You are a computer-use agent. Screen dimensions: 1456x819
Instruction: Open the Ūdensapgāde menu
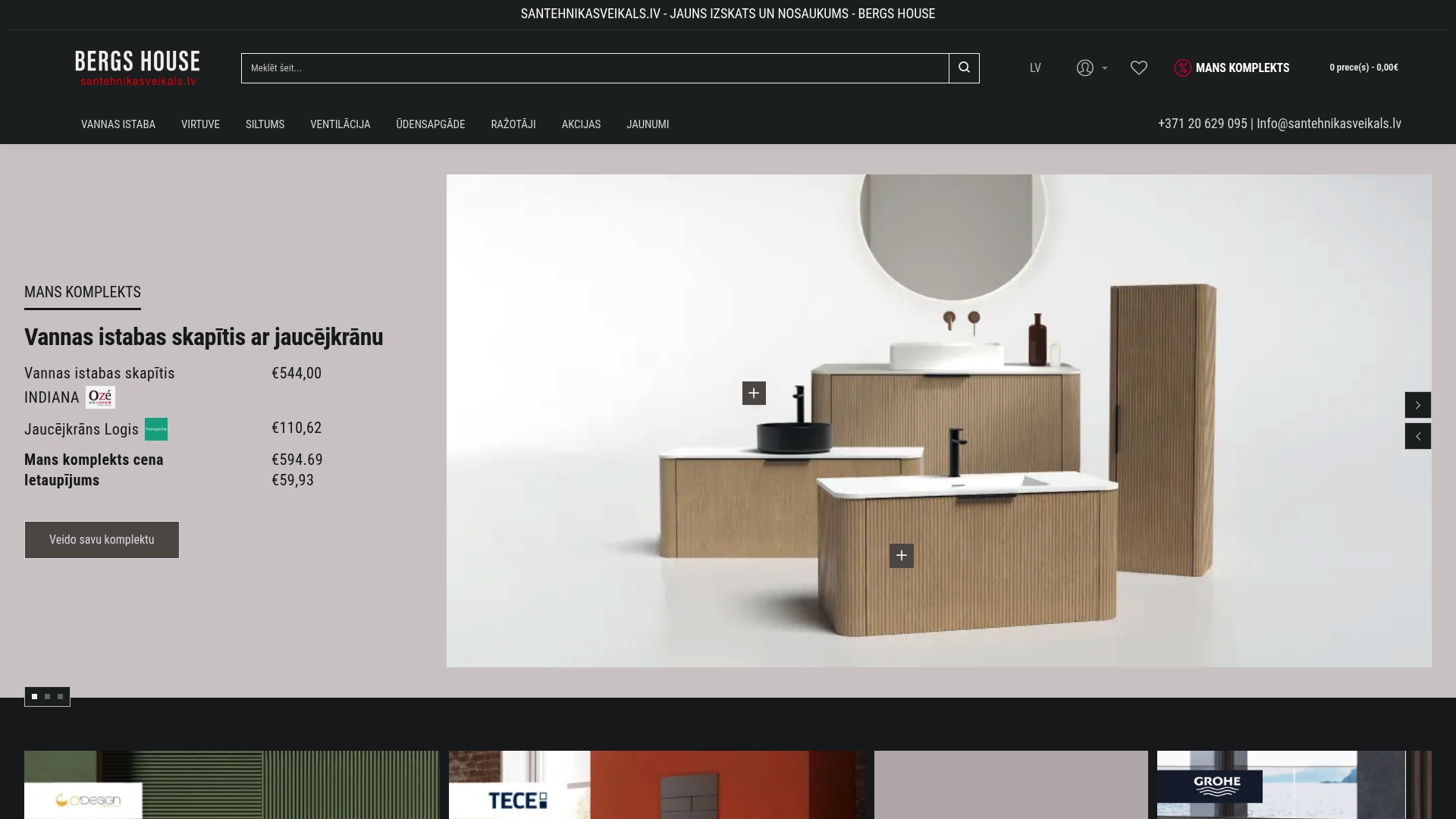pyautogui.click(x=430, y=124)
